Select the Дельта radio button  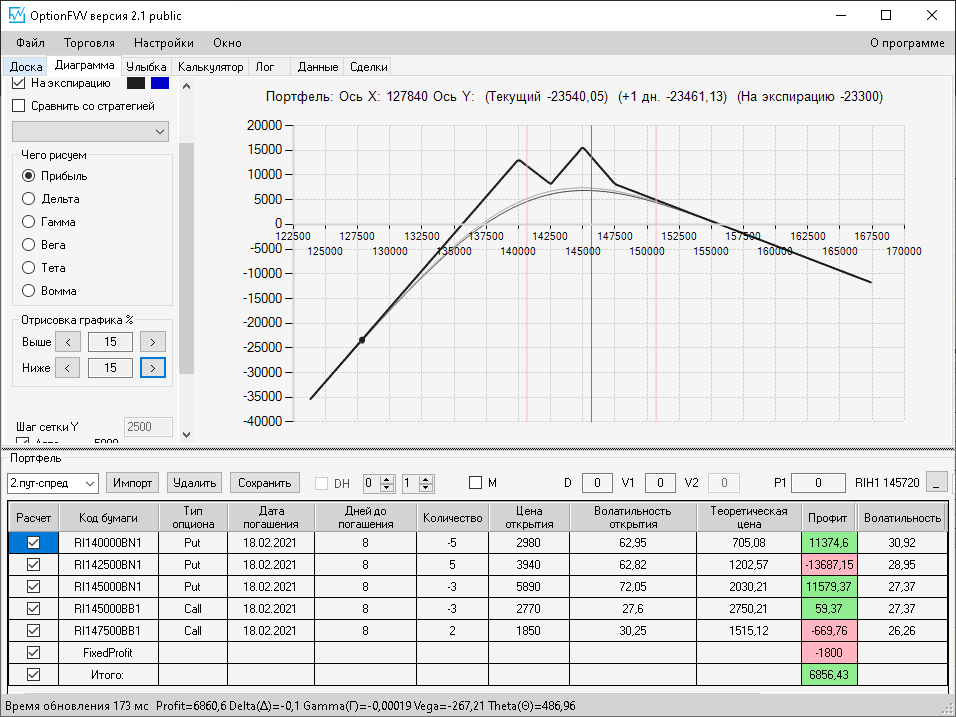(x=28, y=199)
